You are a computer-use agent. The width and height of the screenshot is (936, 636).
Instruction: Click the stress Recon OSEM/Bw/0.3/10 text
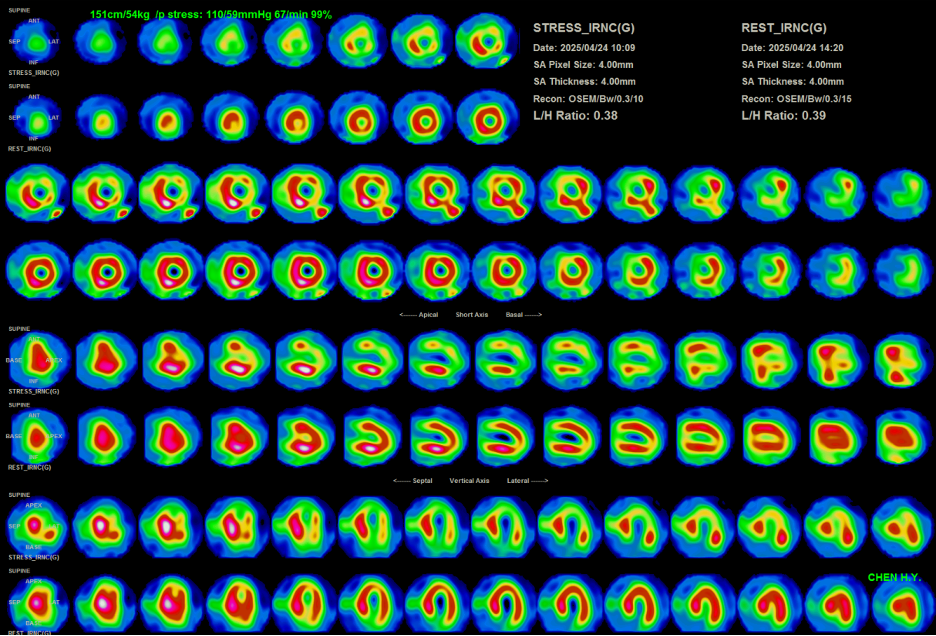pyautogui.click(x=588, y=99)
